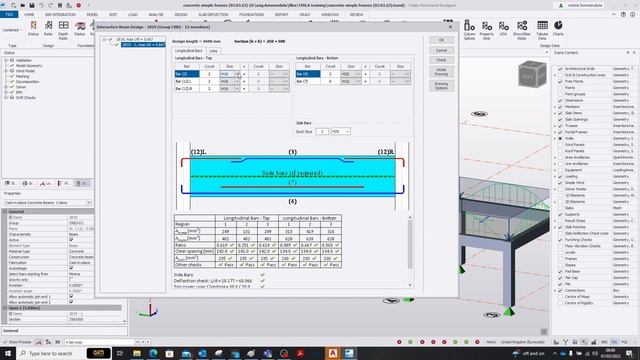640x360 pixels.
Task: Open the Combined type dropdown in ribbon
Action: click(13, 30)
